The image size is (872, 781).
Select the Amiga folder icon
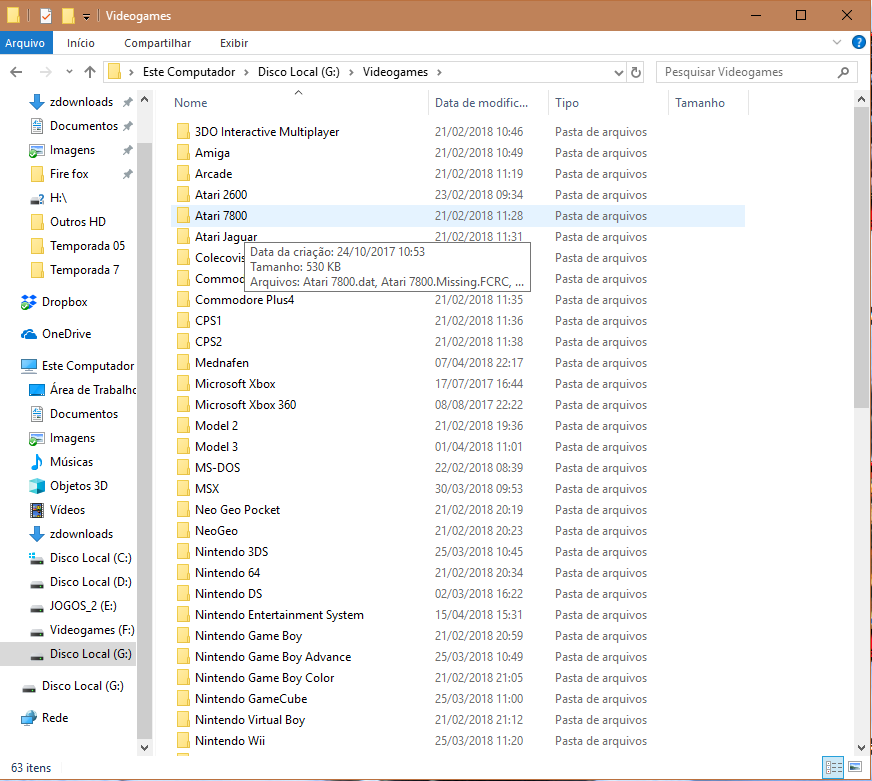tap(183, 152)
